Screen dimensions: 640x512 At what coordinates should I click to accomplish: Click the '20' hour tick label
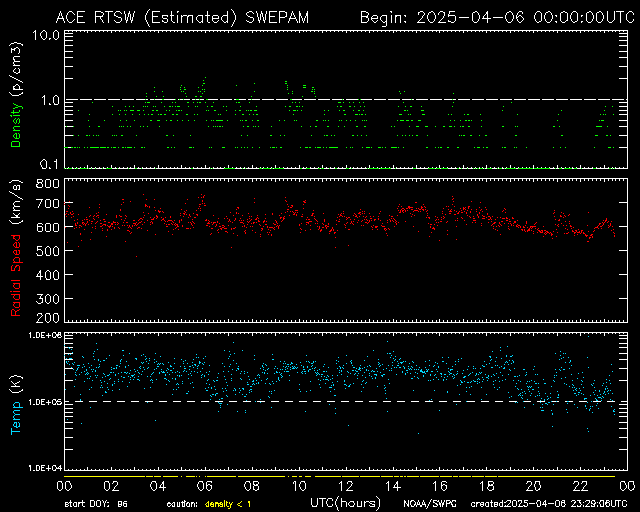click(533, 486)
